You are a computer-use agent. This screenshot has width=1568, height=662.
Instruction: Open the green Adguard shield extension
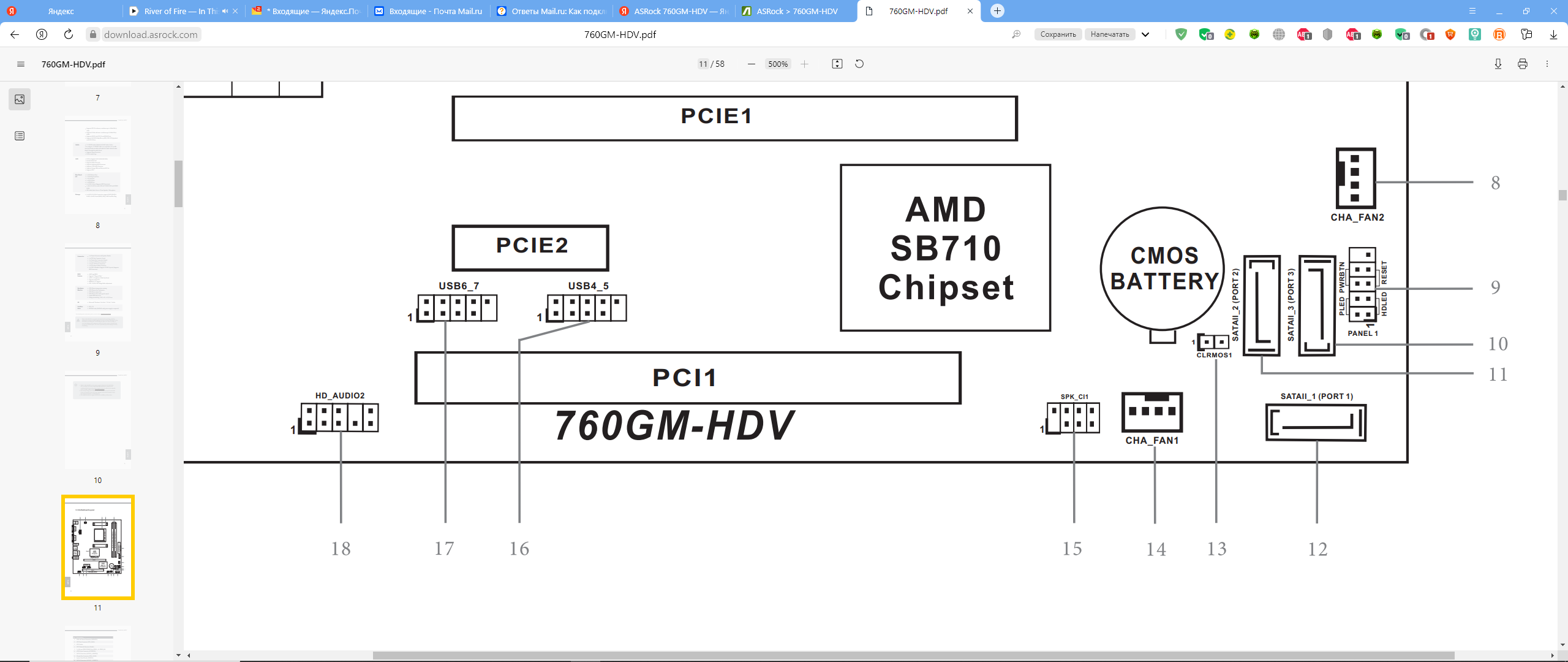click(1181, 34)
